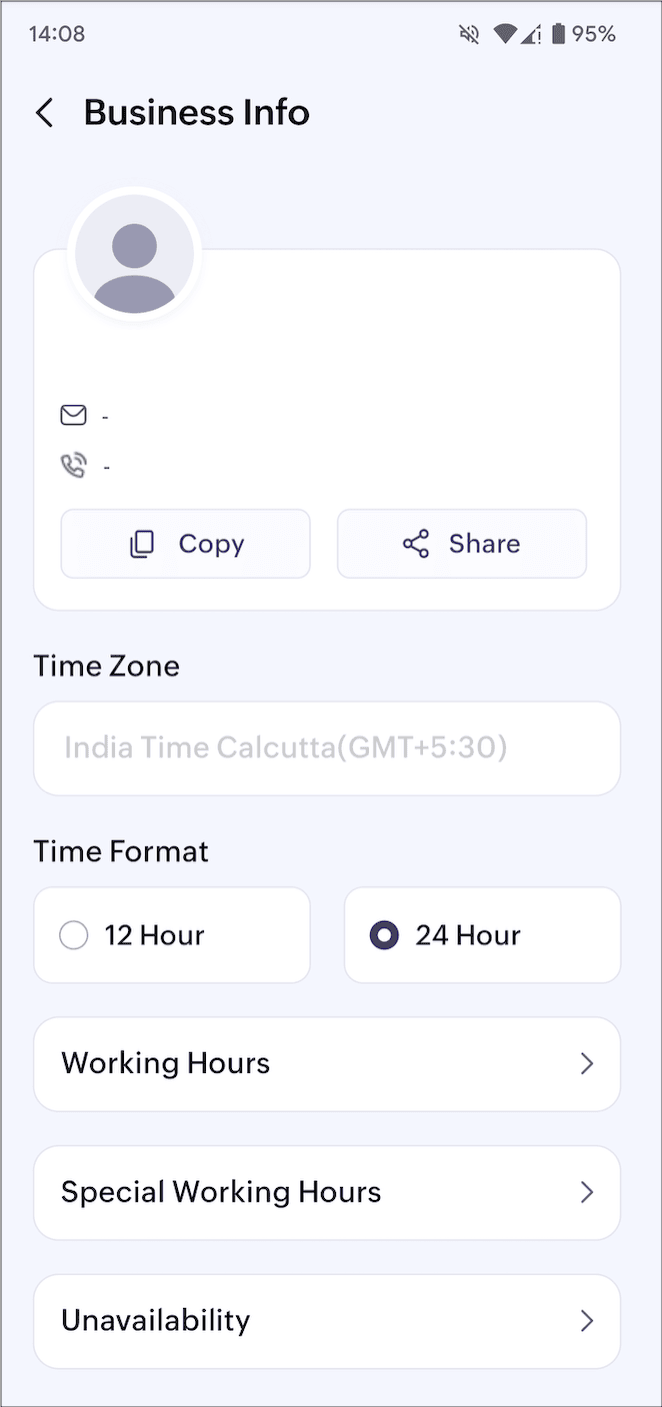The height and width of the screenshot is (1407, 662).
Task: Tap the back arrow icon
Action: click(44, 113)
